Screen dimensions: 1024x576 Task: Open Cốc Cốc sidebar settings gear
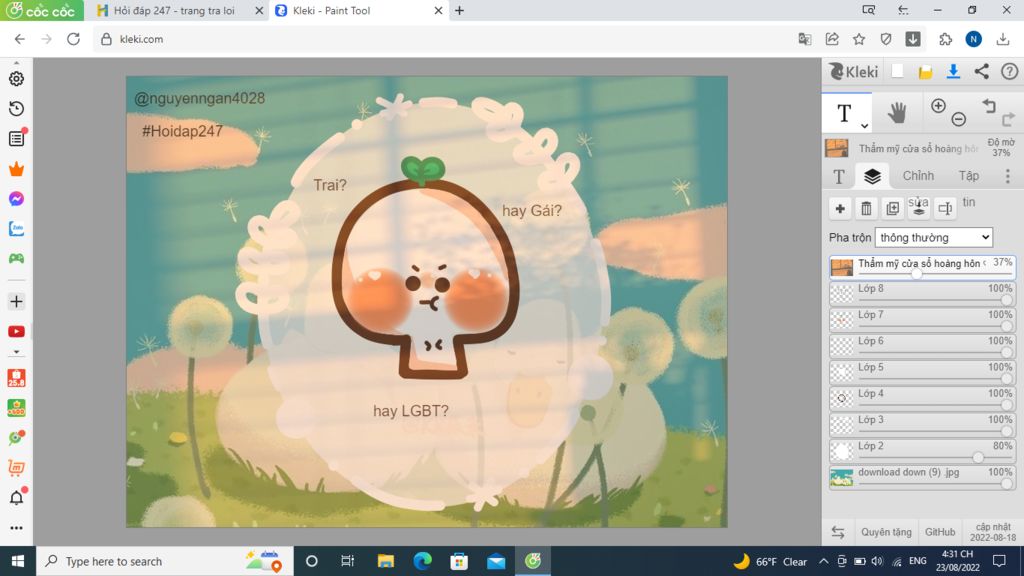pyautogui.click(x=16, y=78)
